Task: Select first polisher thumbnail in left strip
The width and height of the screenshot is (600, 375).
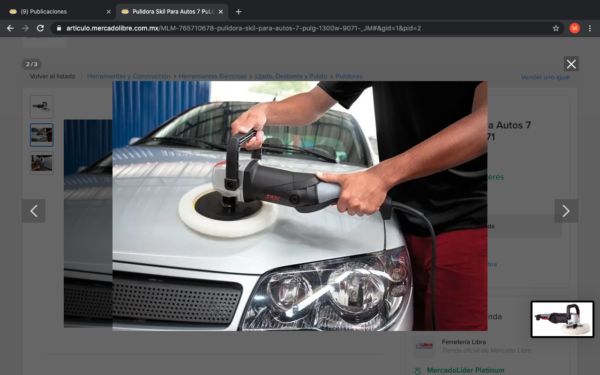Action: tap(42, 106)
